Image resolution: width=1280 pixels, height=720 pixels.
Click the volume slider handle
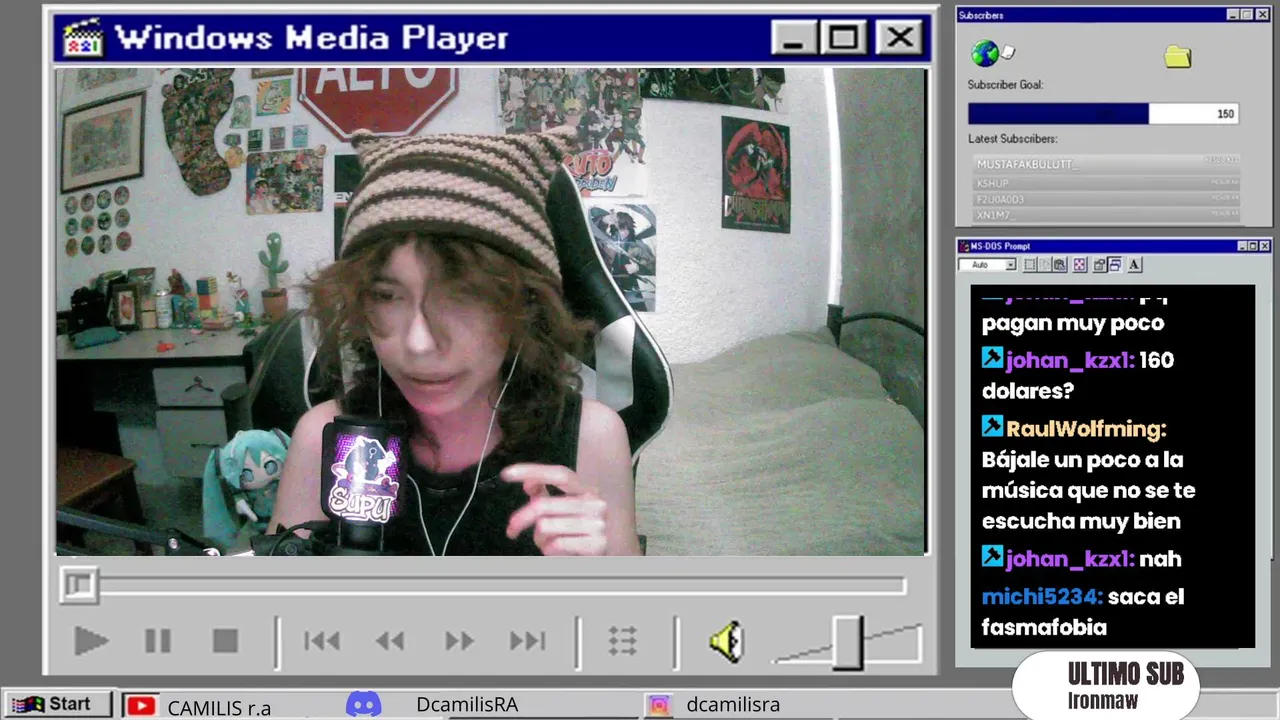pyautogui.click(x=848, y=642)
